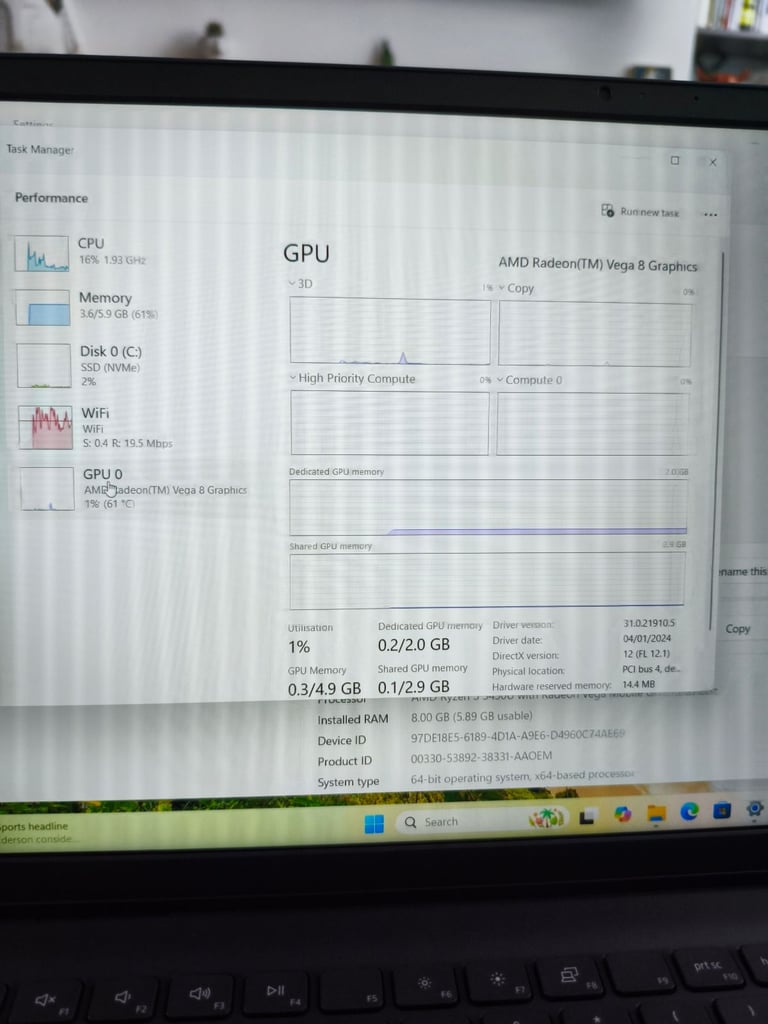This screenshot has width=768, height=1024.
Task: Select the CPU performance graph thumbnail
Action: point(41,253)
